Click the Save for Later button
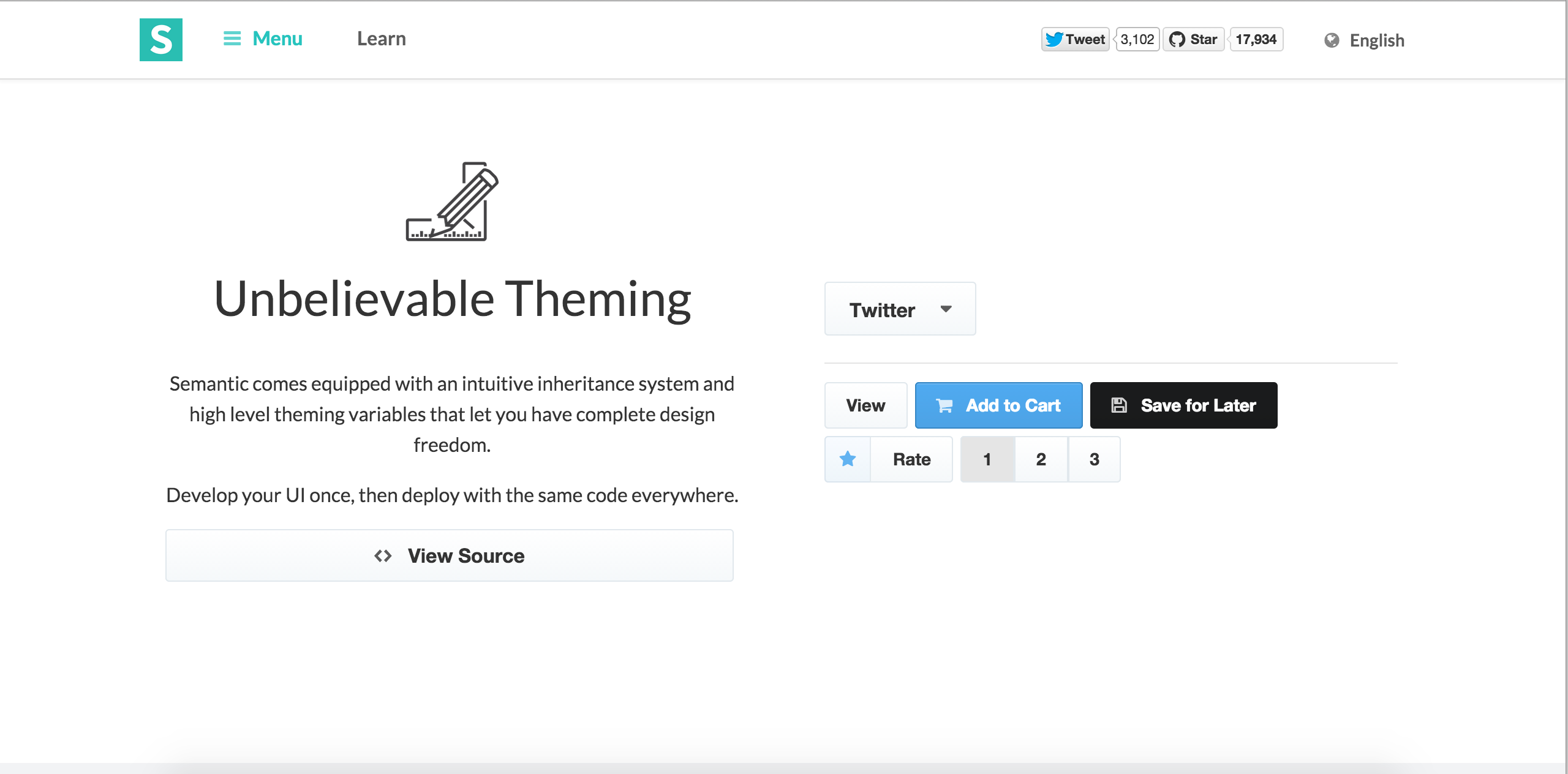The height and width of the screenshot is (774, 1568). [1183, 405]
